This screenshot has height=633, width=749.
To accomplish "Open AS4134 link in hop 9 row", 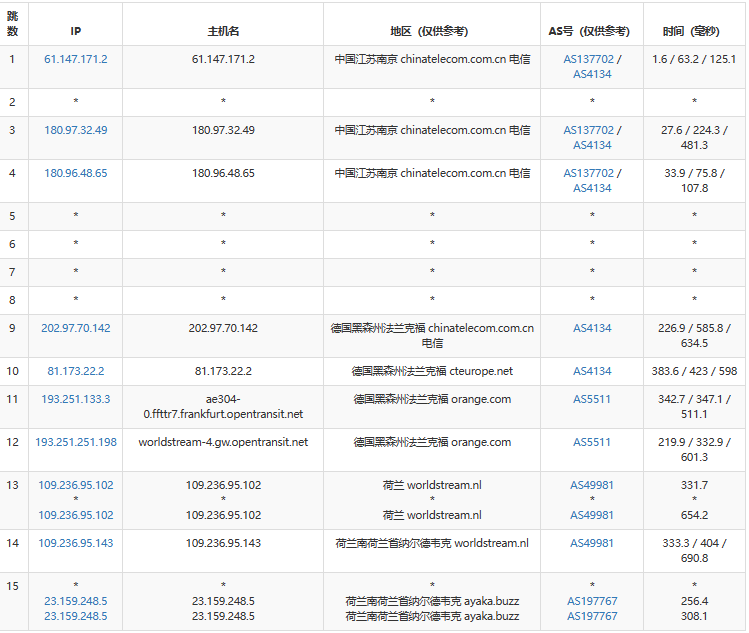I will pos(592,328).
